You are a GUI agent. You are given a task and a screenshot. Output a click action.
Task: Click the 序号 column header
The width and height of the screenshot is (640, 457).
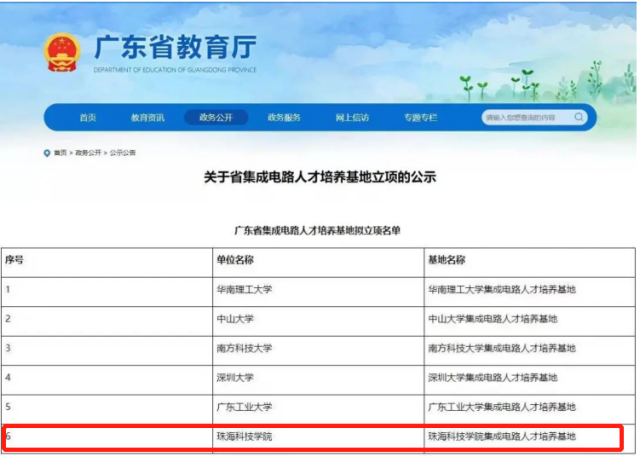pyautogui.click(x=107, y=262)
